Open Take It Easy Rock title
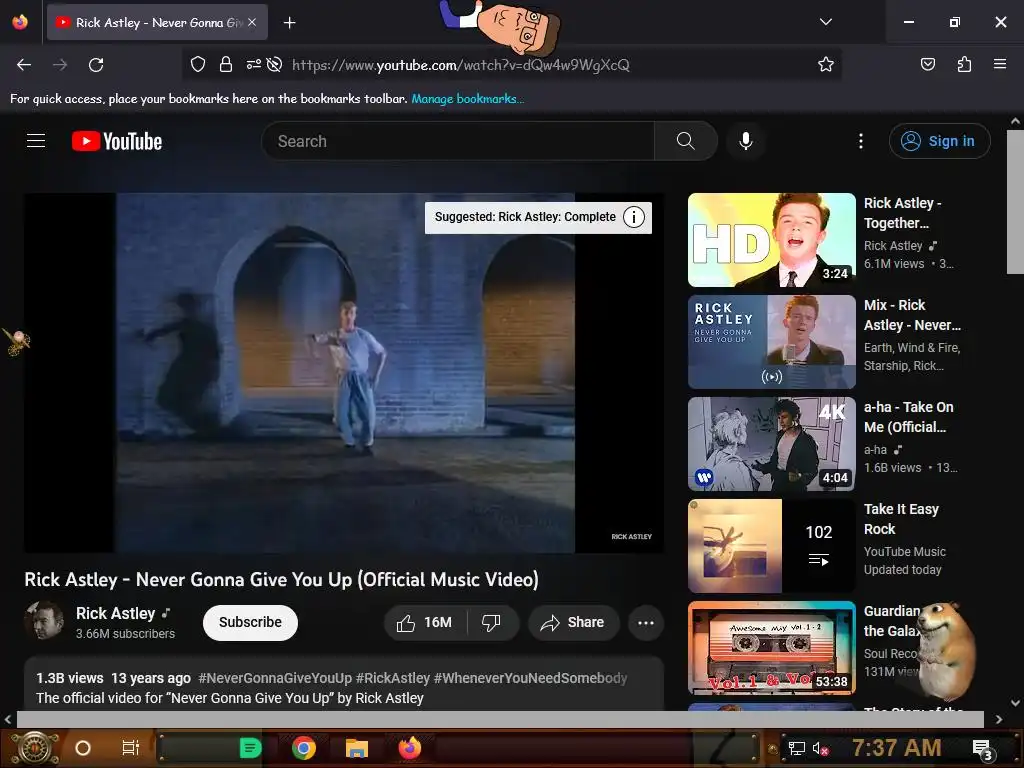This screenshot has height=768, width=1024. [901, 519]
